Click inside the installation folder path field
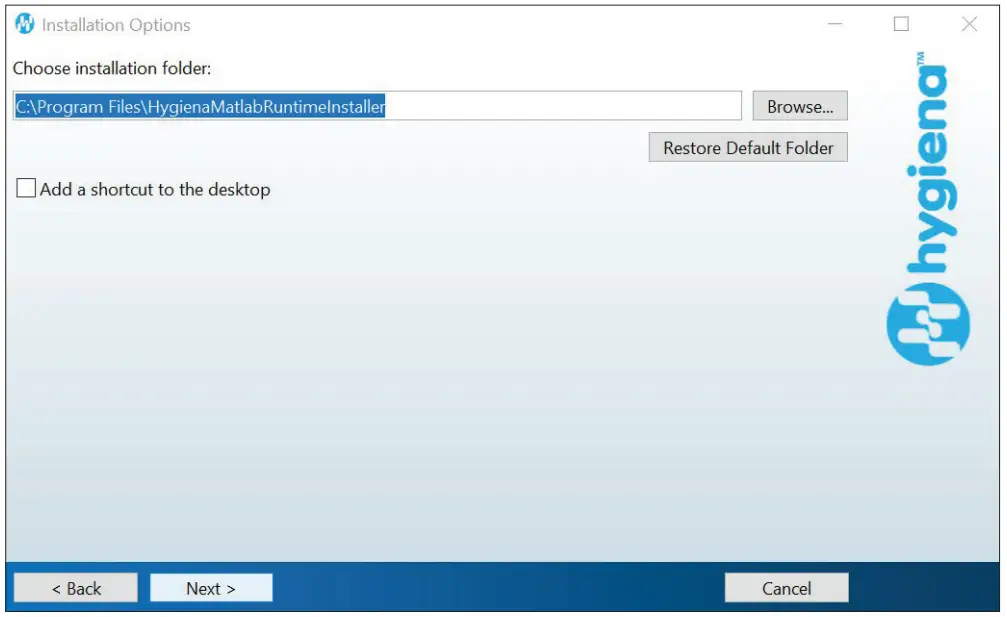This screenshot has width=1007, height=617. [375, 105]
